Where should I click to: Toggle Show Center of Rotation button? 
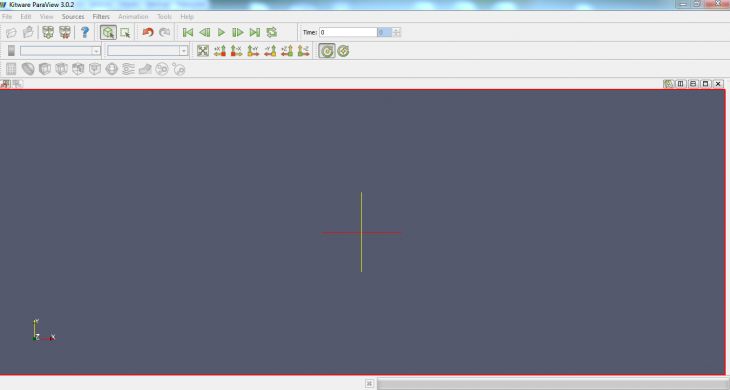327,51
